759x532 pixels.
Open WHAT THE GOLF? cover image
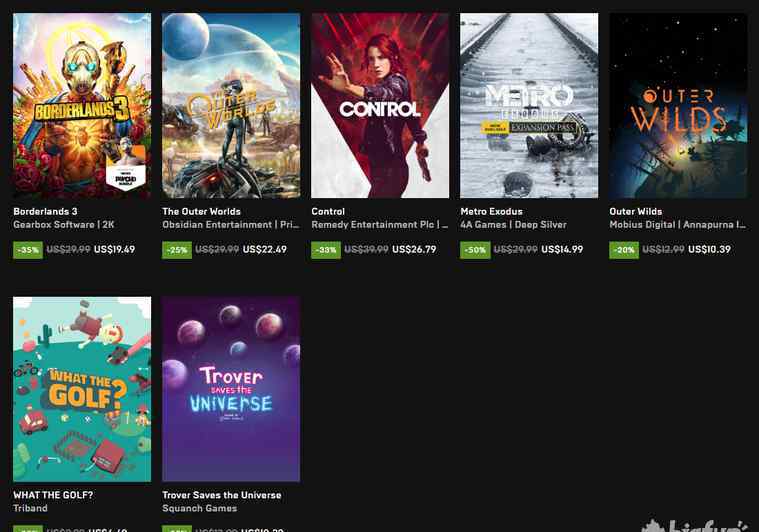[82, 389]
